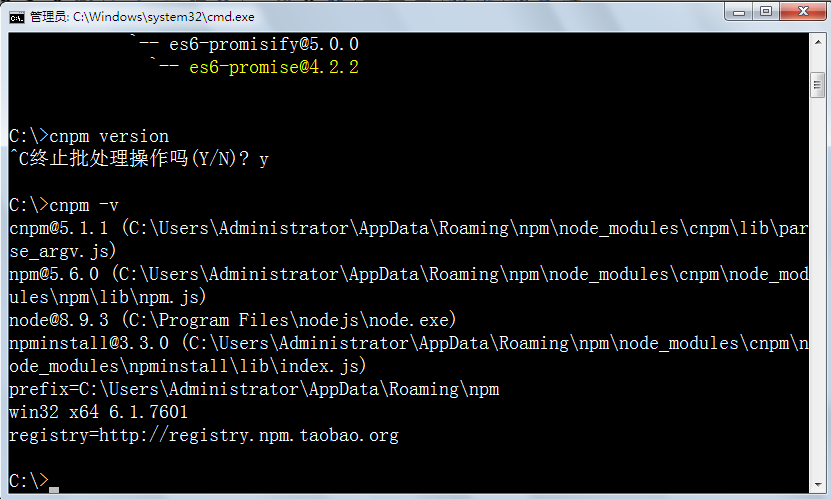
Task: Click the 'win32 x64 6.1.7601' line
Action: tap(98, 412)
